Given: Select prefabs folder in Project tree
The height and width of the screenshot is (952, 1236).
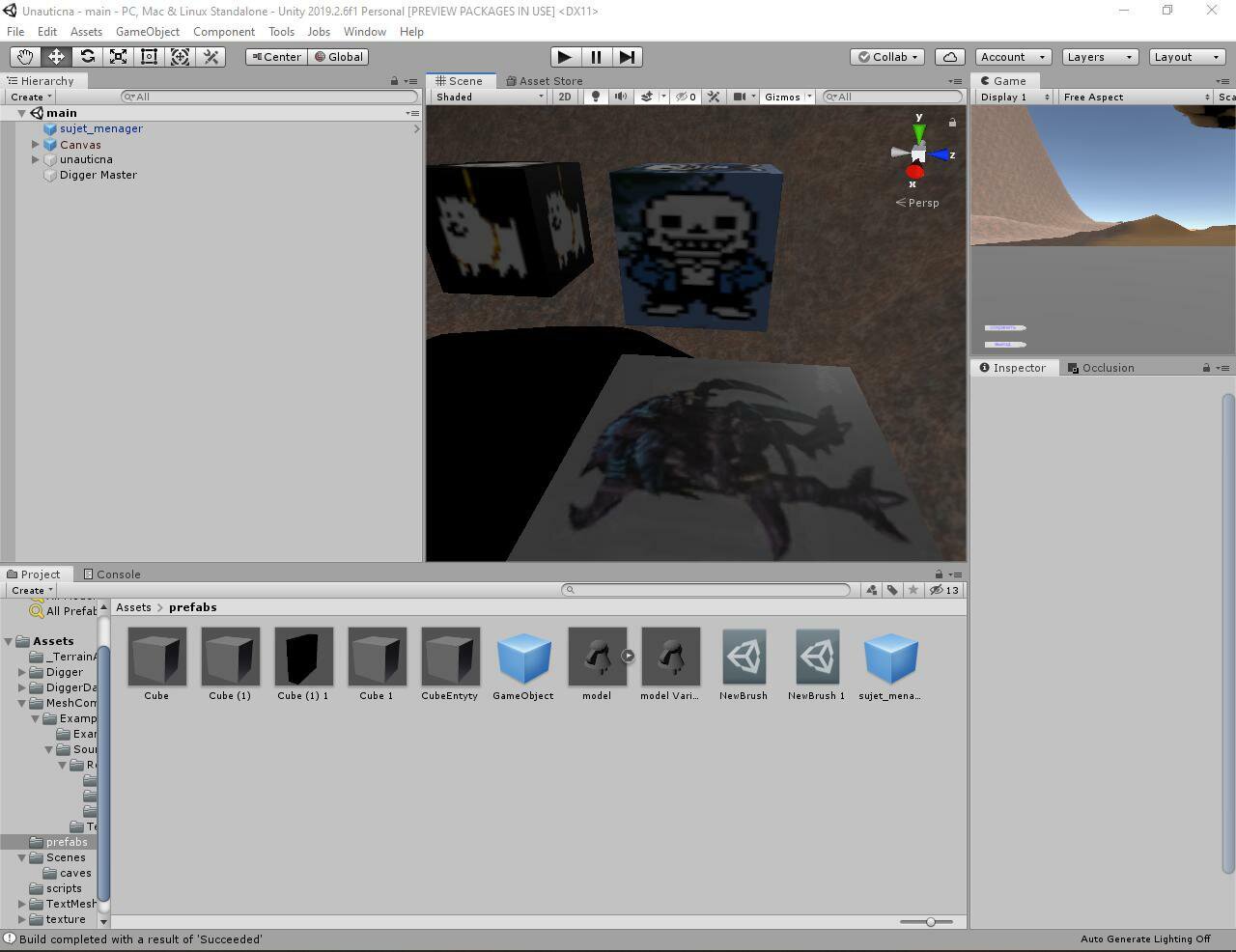Looking at the screenshot, I should 67,842.
